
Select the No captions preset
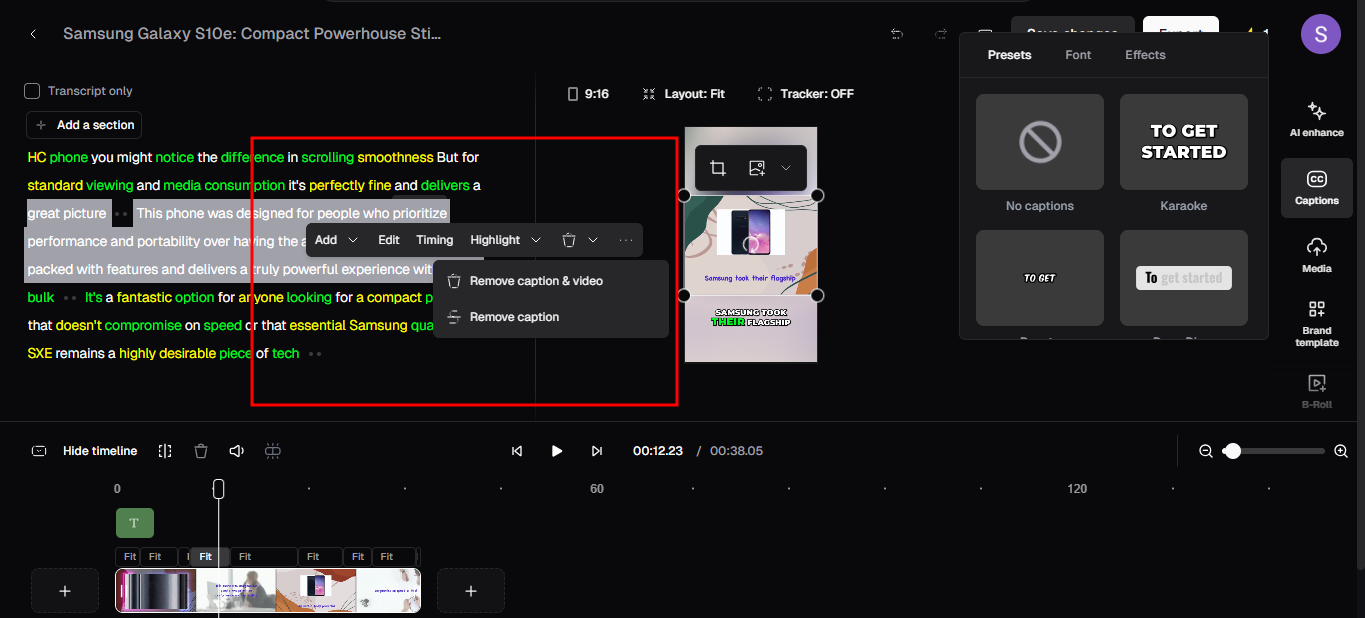coord(1040,142)
